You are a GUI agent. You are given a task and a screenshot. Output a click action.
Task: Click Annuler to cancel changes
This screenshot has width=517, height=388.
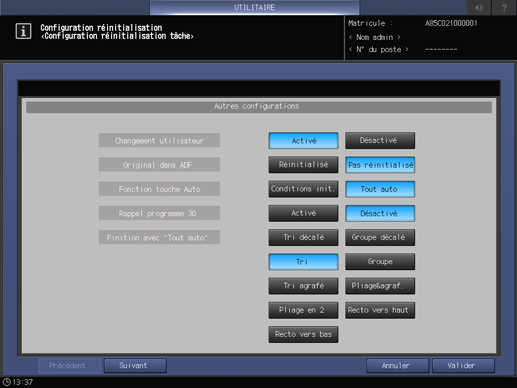point(397,366)
